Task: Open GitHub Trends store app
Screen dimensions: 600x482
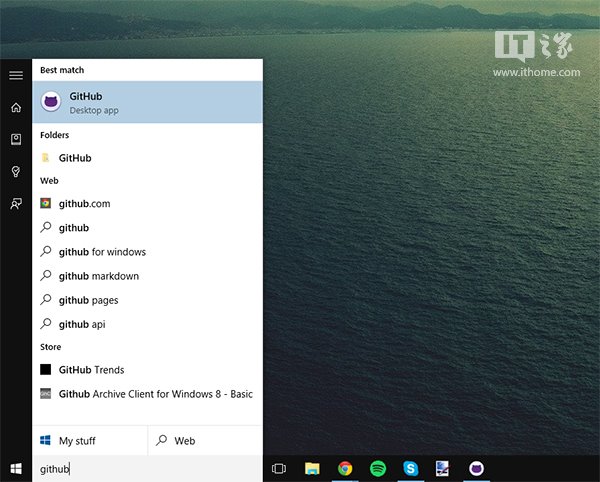Action: (x=147, y=370)
